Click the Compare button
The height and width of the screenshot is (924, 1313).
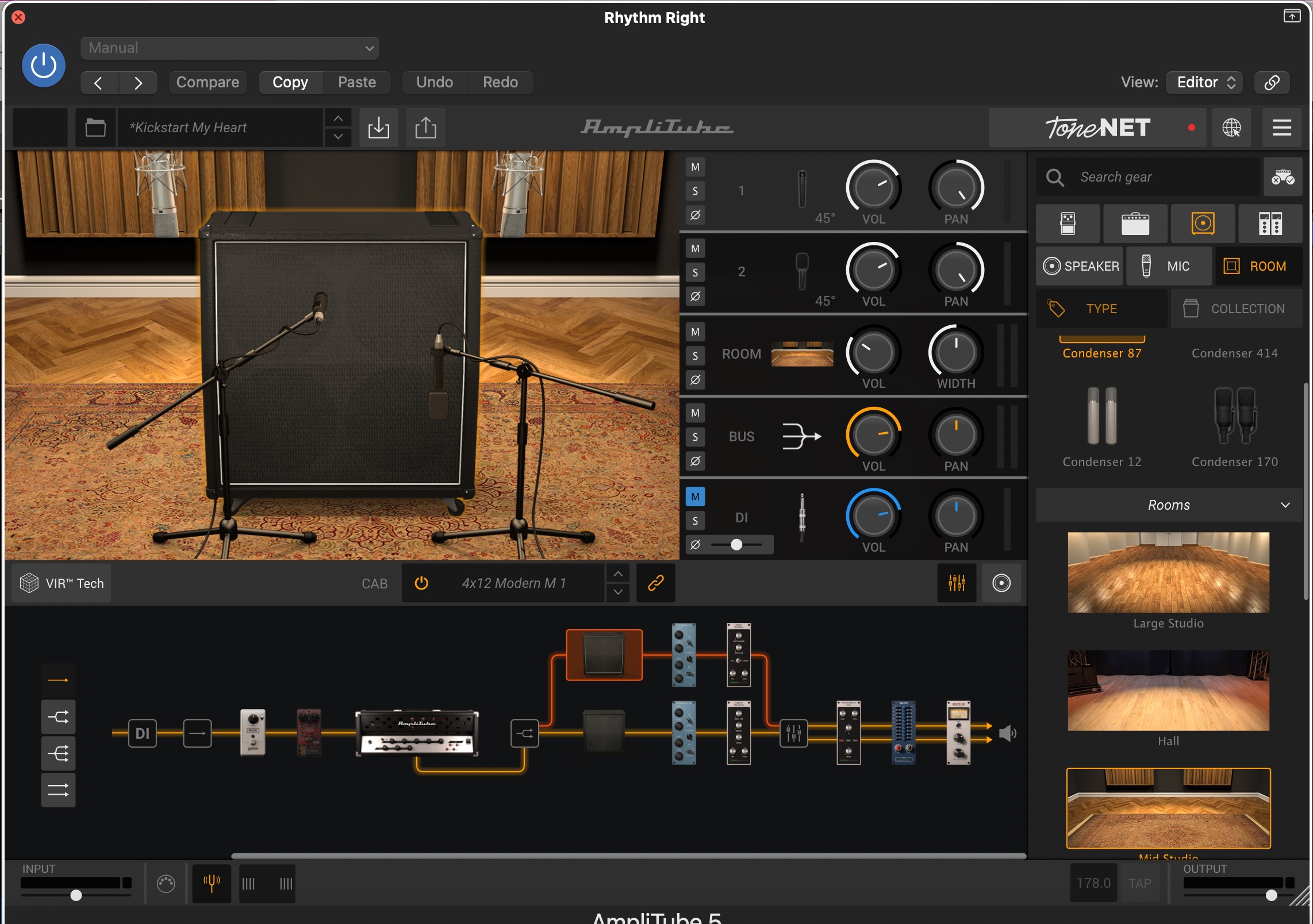click(x=208, y=82)
